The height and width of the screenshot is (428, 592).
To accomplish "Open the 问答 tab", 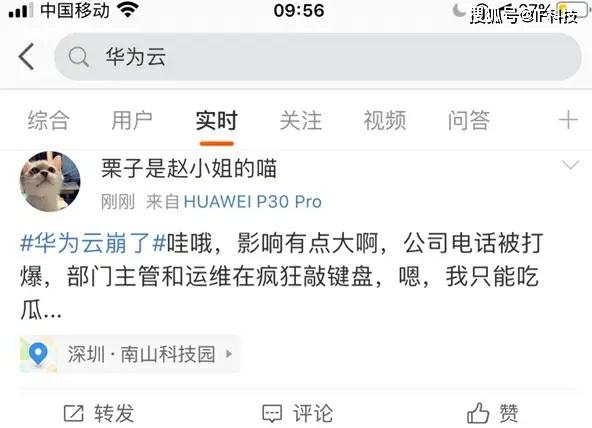I will pos(469,121).
